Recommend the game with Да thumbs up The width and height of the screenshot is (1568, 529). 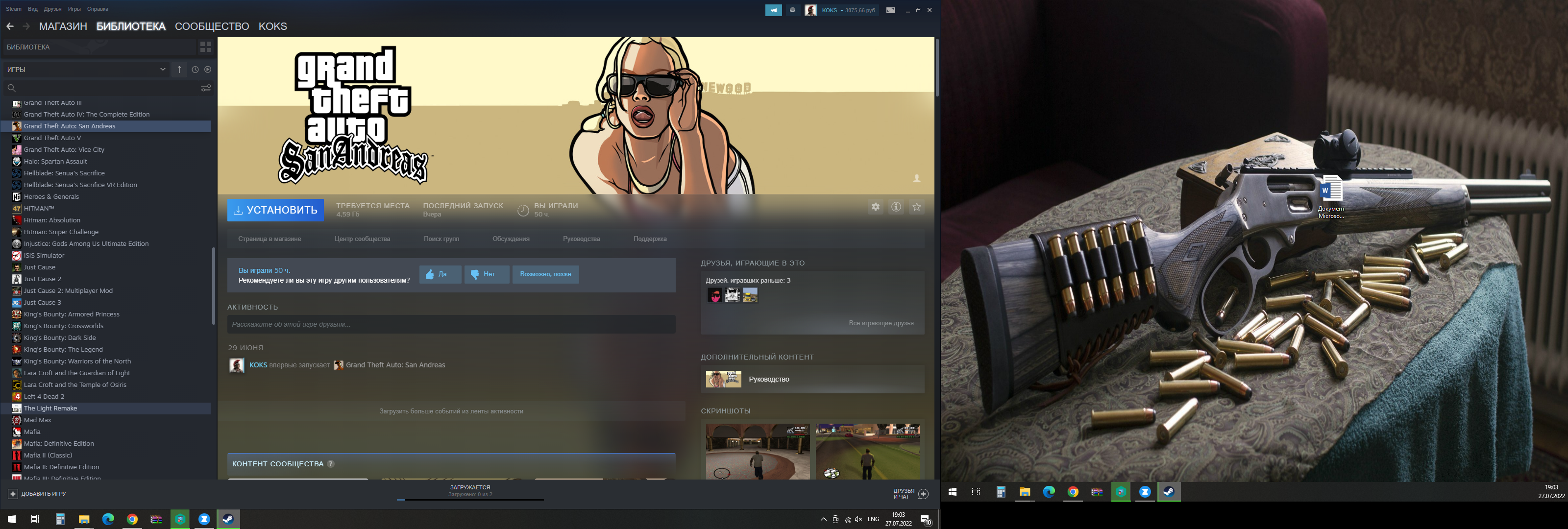point(440,274)
